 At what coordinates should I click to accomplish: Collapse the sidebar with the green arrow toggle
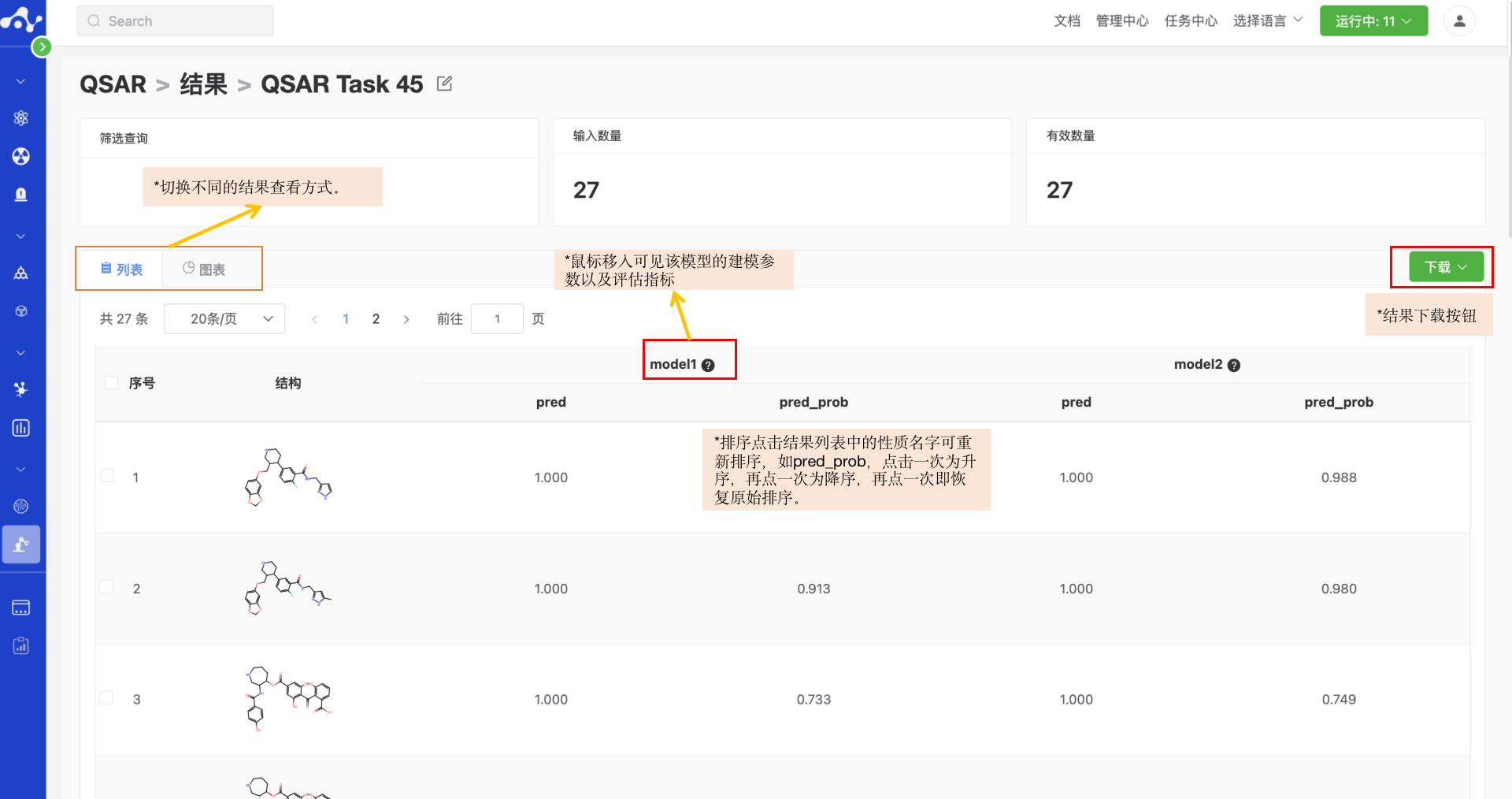(x=42, y=46)
